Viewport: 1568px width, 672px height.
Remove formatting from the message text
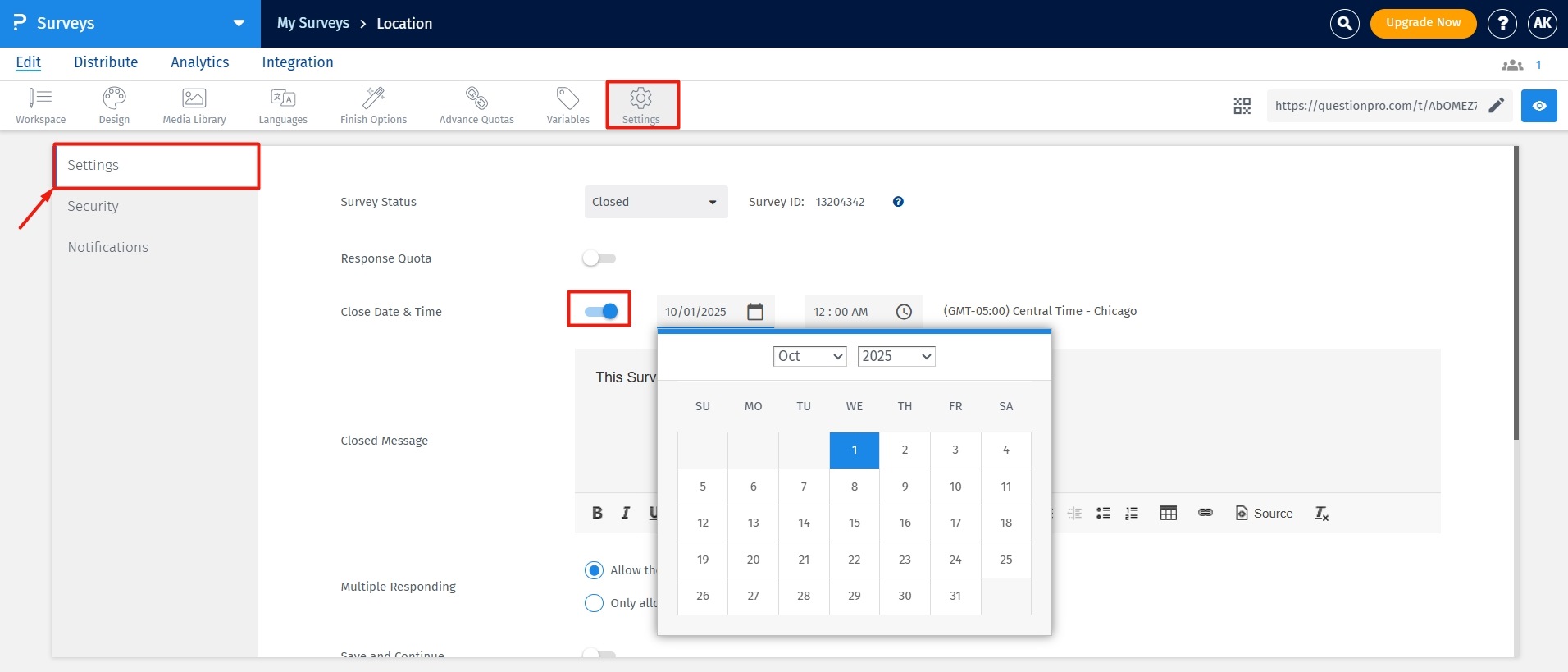(x=1321, y=513)
